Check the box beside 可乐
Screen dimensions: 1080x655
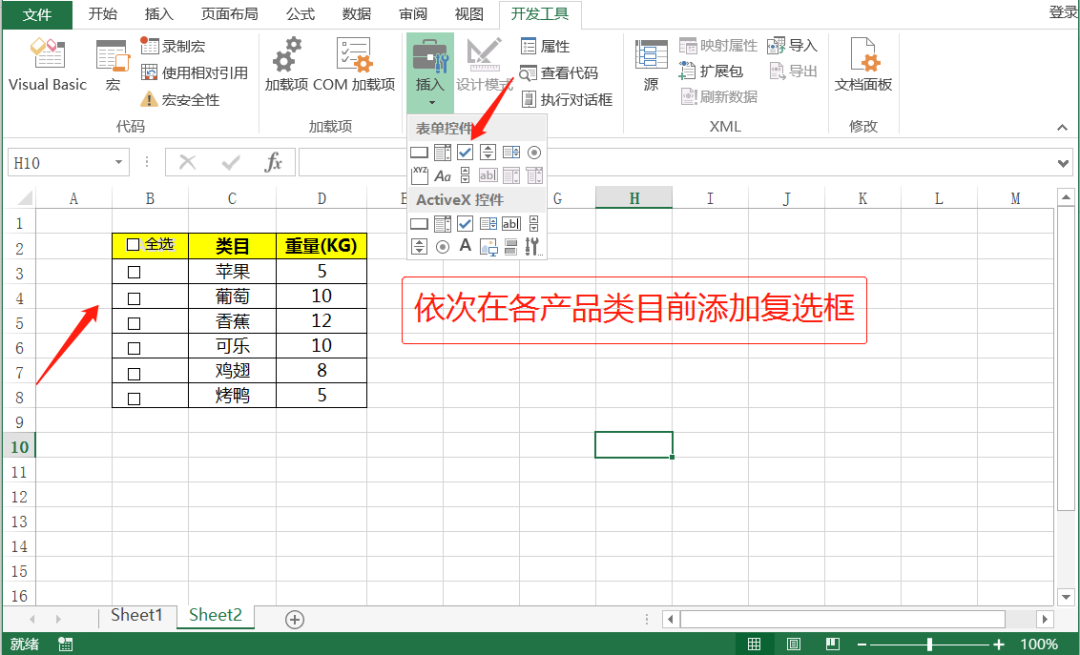134,348
